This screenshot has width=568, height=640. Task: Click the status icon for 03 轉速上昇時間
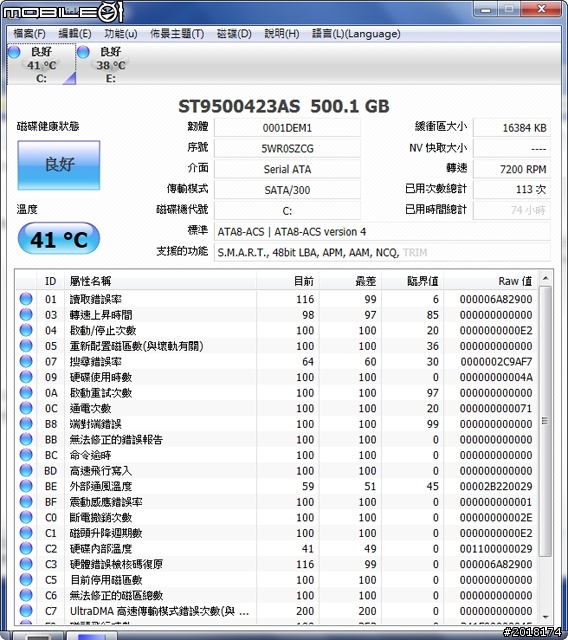26,314
